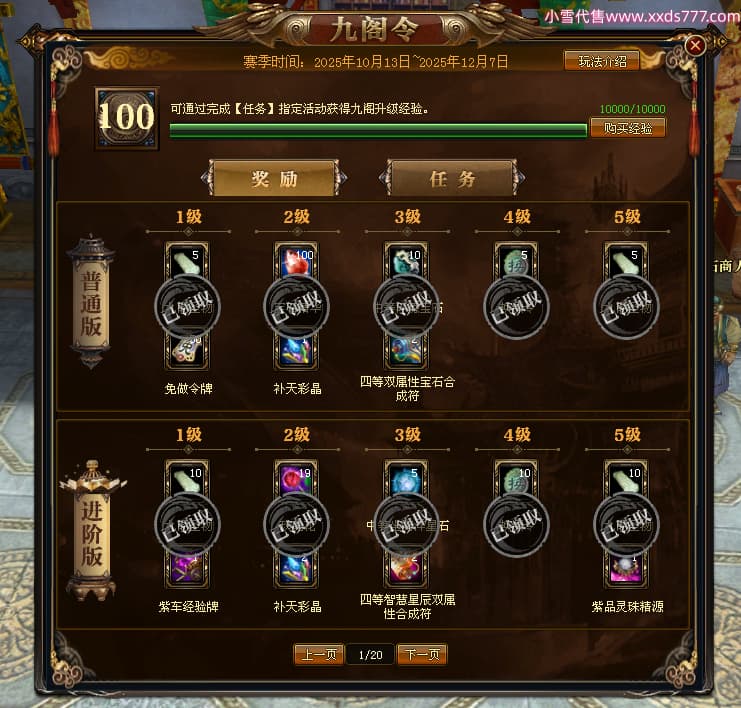The image size is (741, 708).
Task: Click the level 100 badge
Action: pos(127,118)
